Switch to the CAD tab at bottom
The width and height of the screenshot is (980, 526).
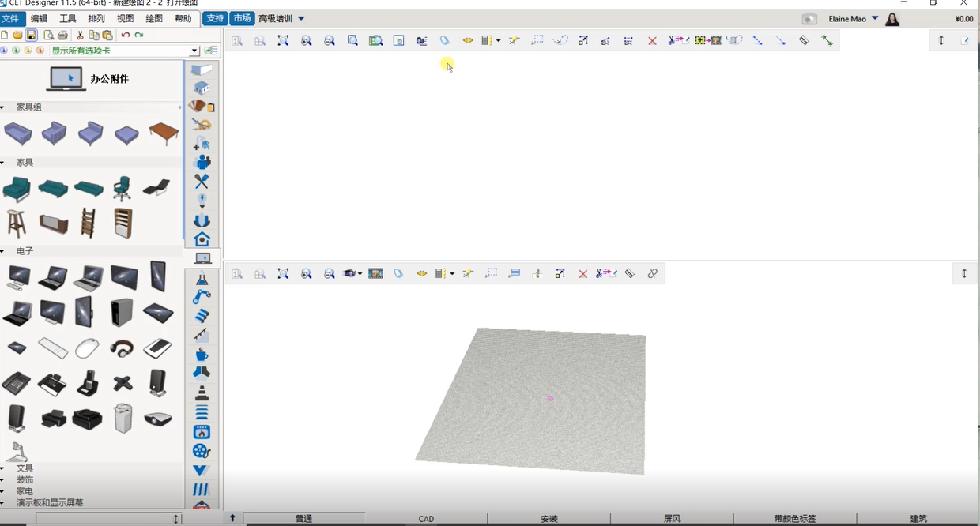[x=426, y=519]
